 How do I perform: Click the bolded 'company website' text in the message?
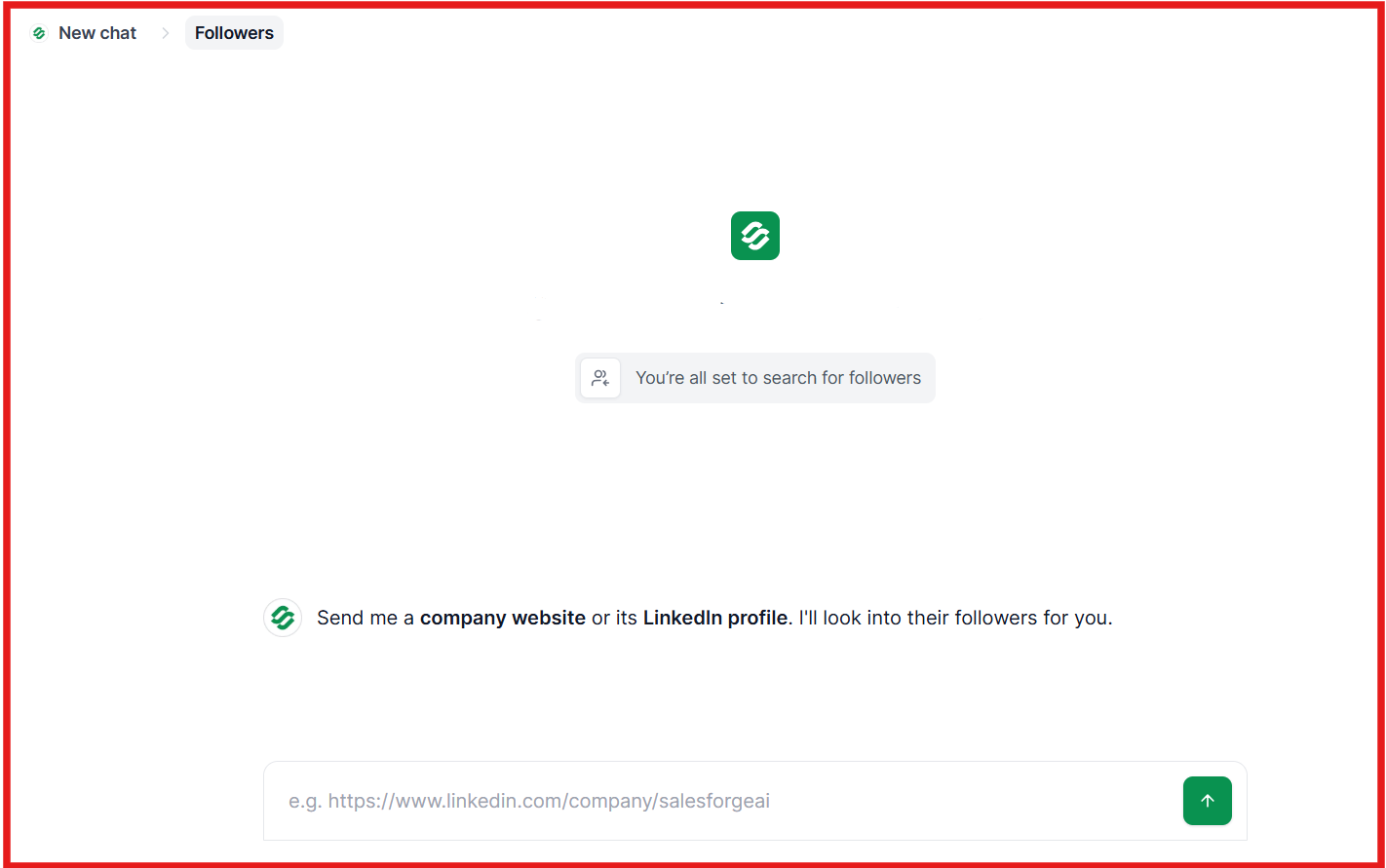click(502, 617)
